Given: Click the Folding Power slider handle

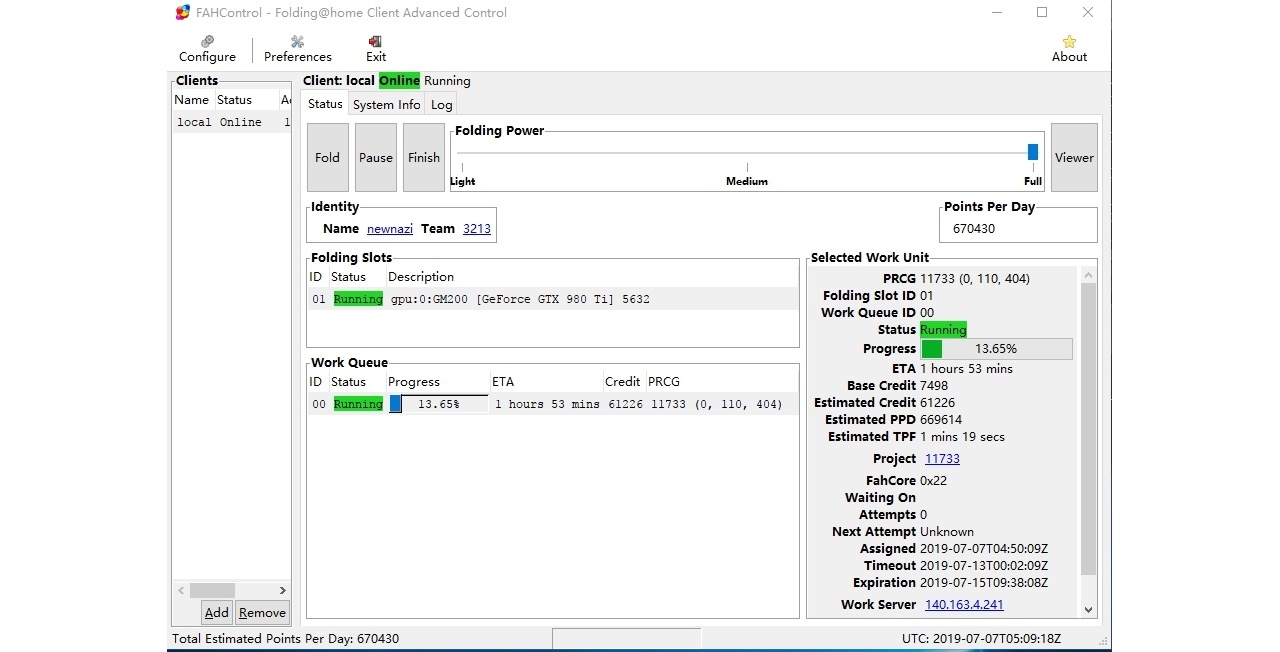Looking at the screenshot, I should point(1033,152).
